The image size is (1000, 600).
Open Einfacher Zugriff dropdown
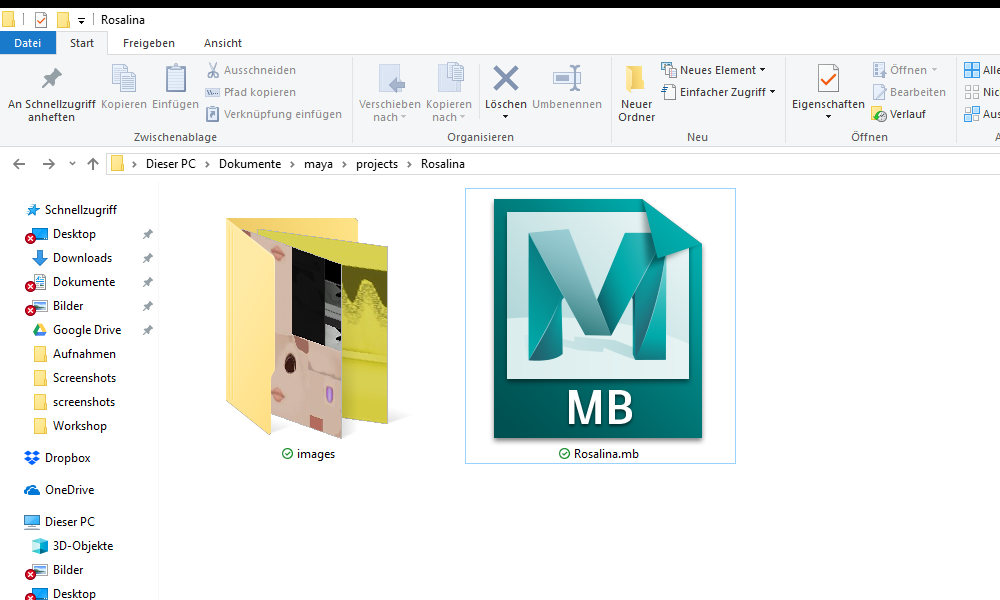pyautogui.click(x=718, y=92)
